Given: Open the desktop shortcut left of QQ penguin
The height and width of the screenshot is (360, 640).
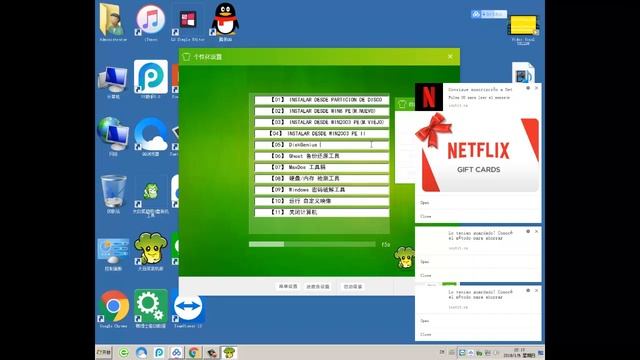Looking at the screenshot, I should point(188,23).
